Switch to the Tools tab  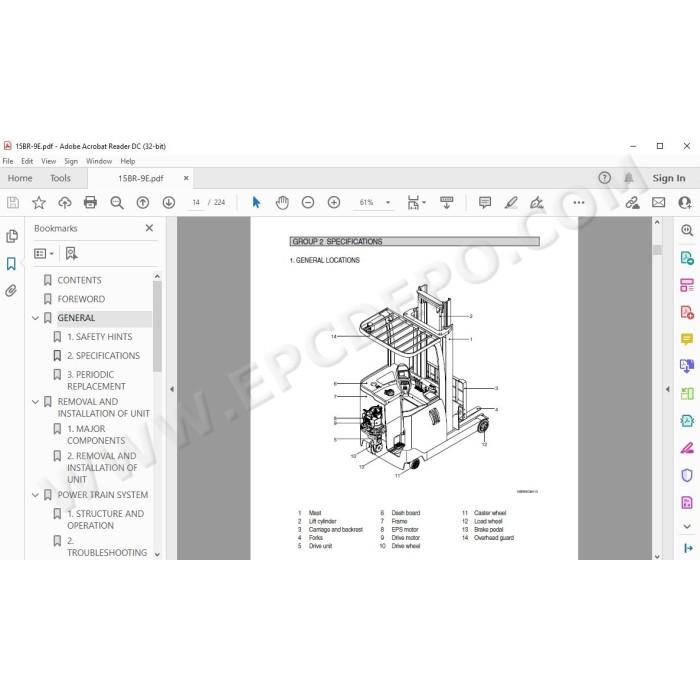pos(60,178)
